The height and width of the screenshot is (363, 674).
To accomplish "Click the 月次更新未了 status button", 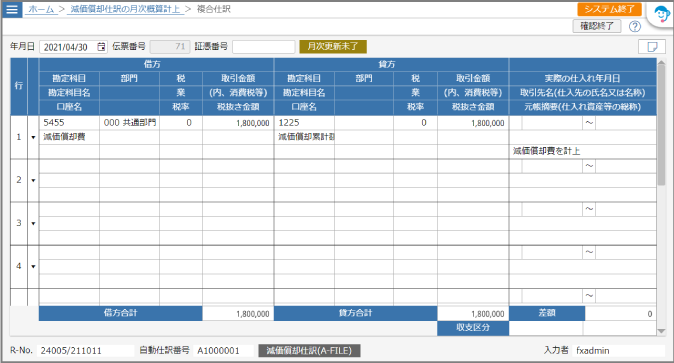I will [333, 46].
